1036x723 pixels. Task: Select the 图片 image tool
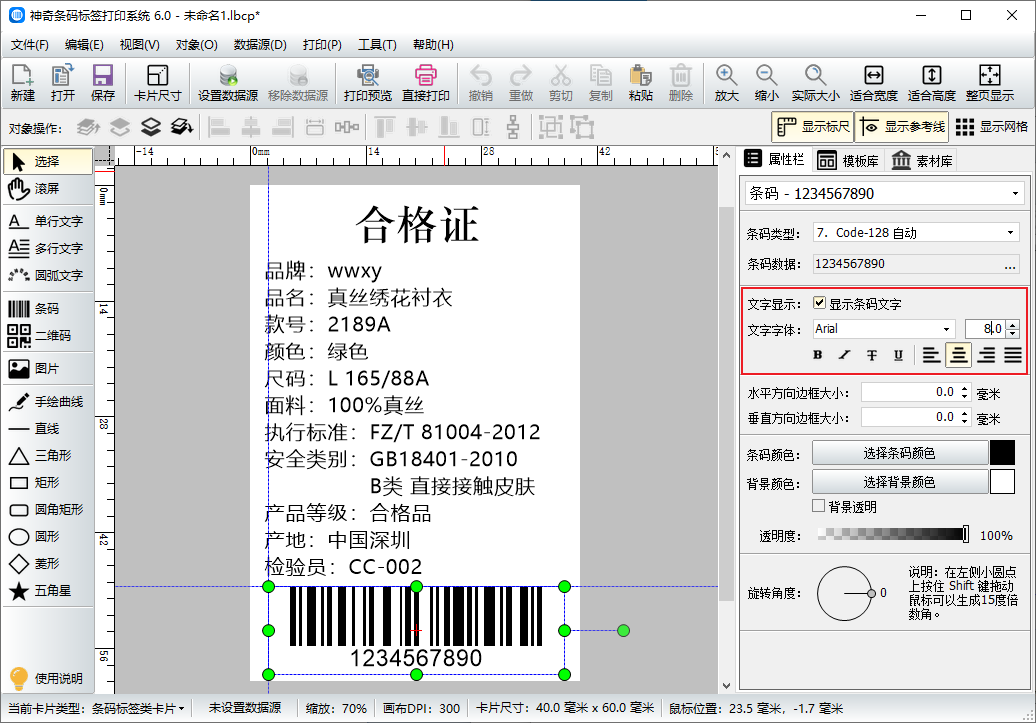(x=48, y=369)
